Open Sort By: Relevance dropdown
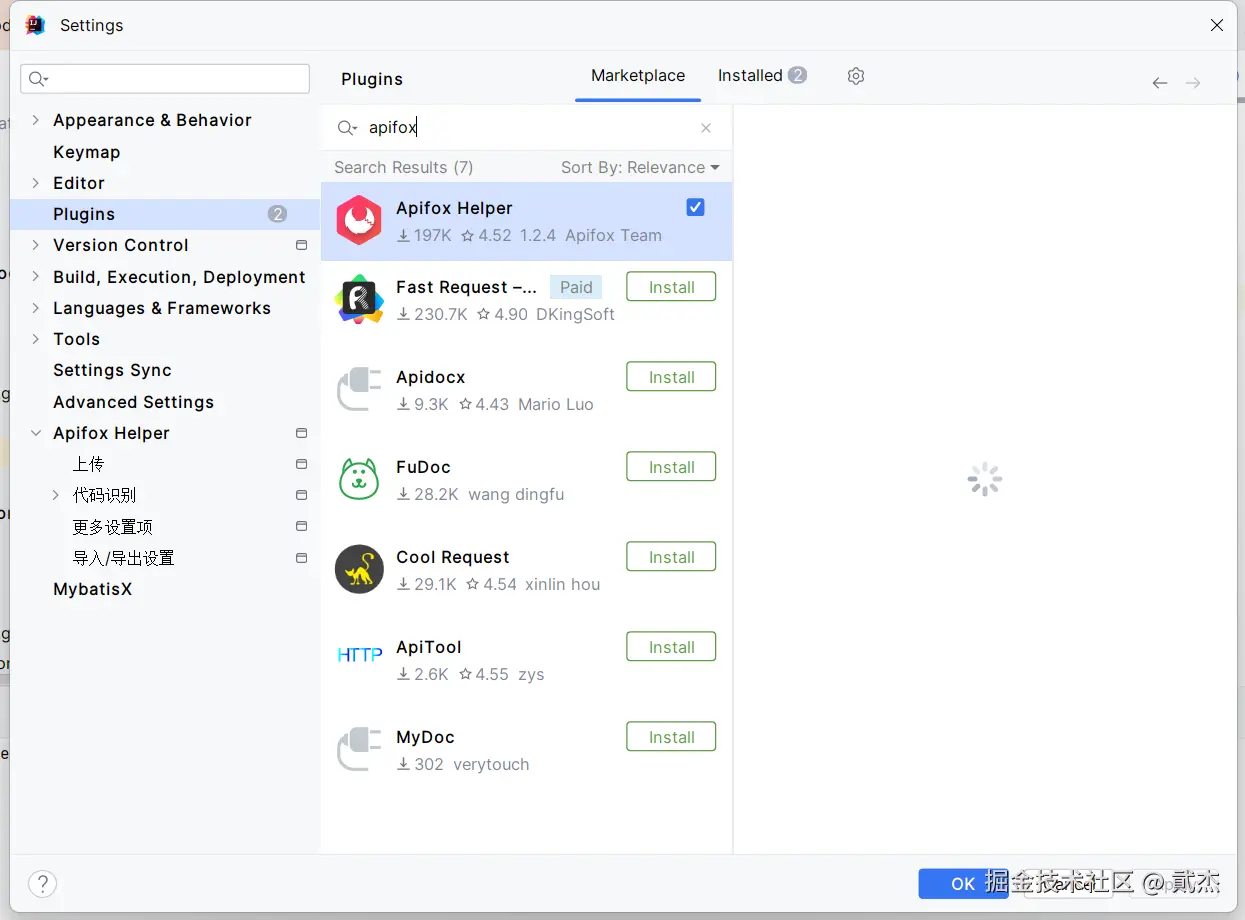 (640, 167)
